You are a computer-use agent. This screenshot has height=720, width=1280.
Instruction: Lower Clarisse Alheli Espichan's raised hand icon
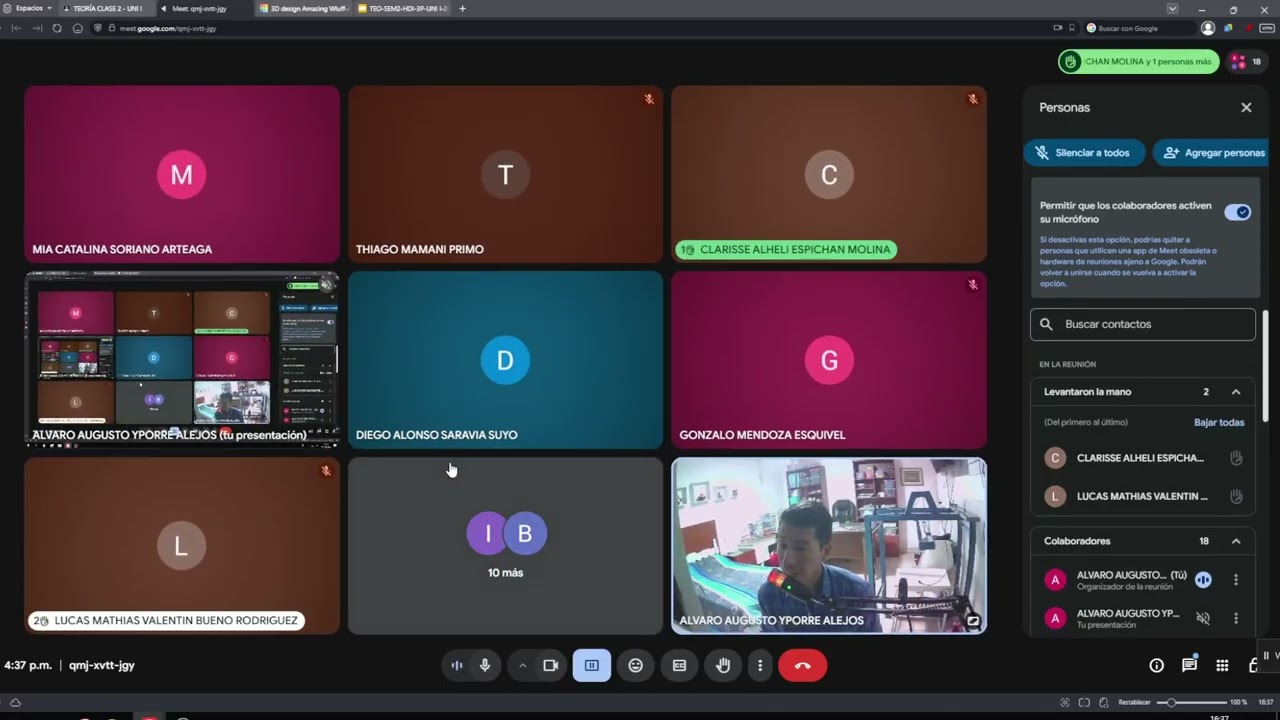1236,458
